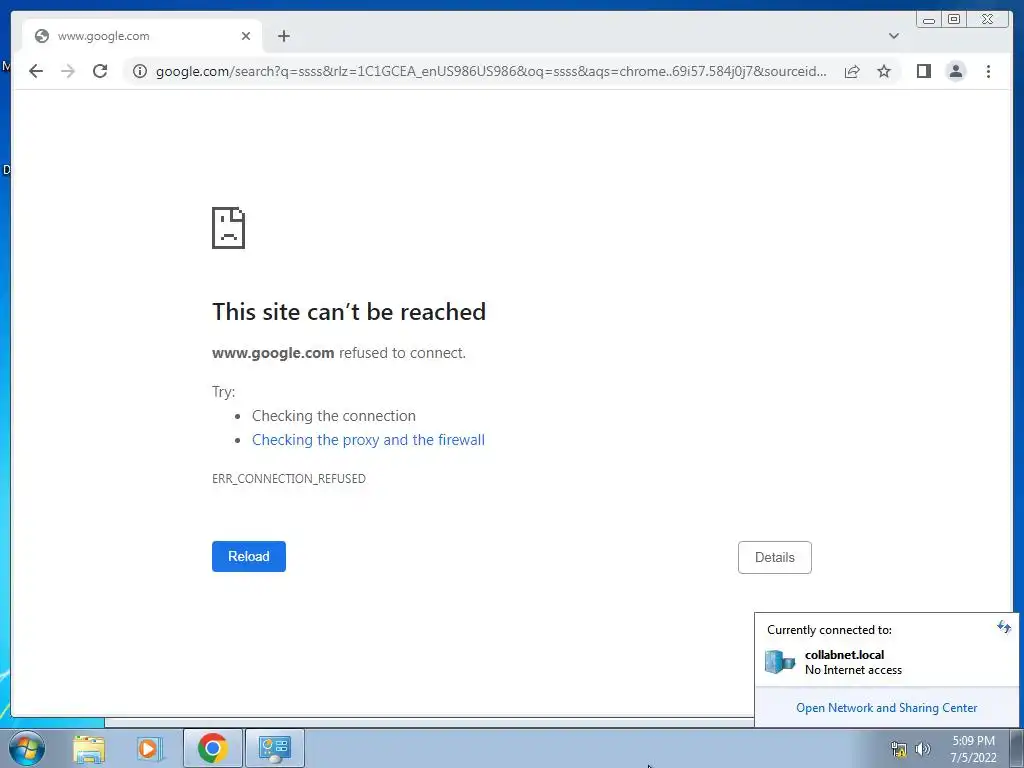Image resolution: width=1024 pixels, height=768 pixels.
Task: Select the www.google.com tab
Action: [142, 36]
